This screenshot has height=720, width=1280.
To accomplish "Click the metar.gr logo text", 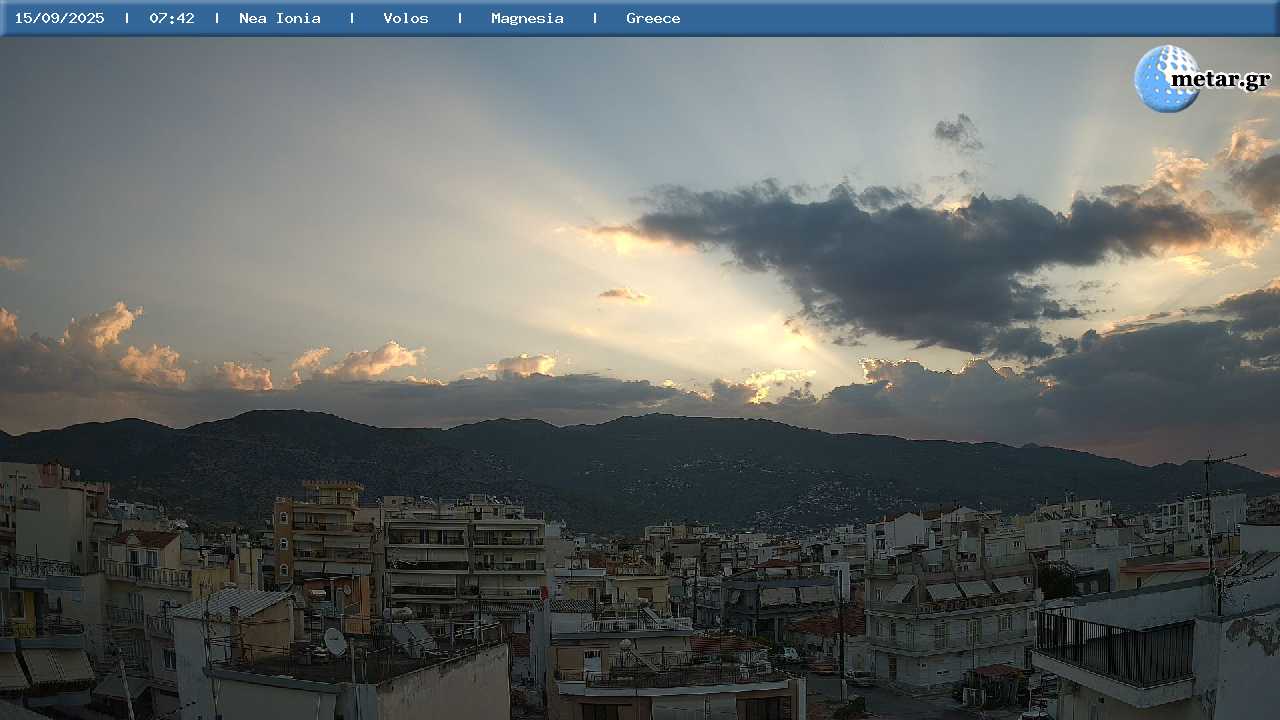I will 1220,80.
